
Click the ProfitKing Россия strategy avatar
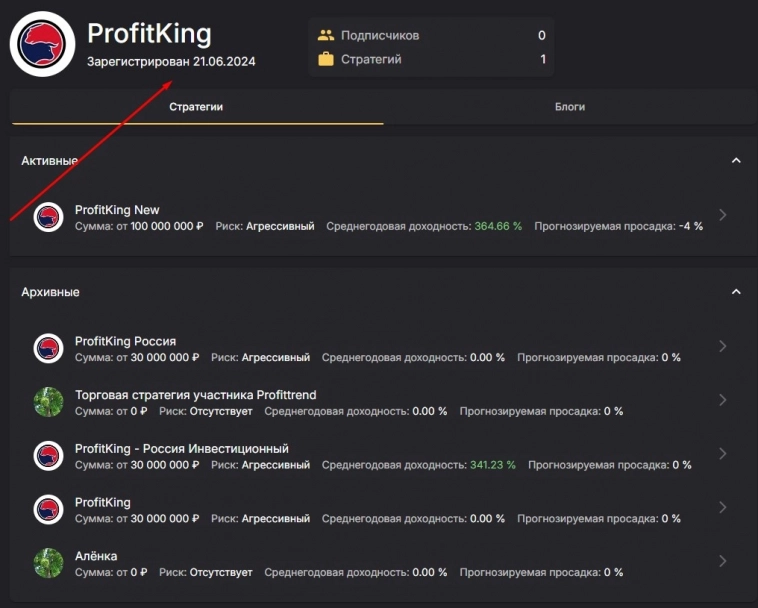click(x=48, y=348)
